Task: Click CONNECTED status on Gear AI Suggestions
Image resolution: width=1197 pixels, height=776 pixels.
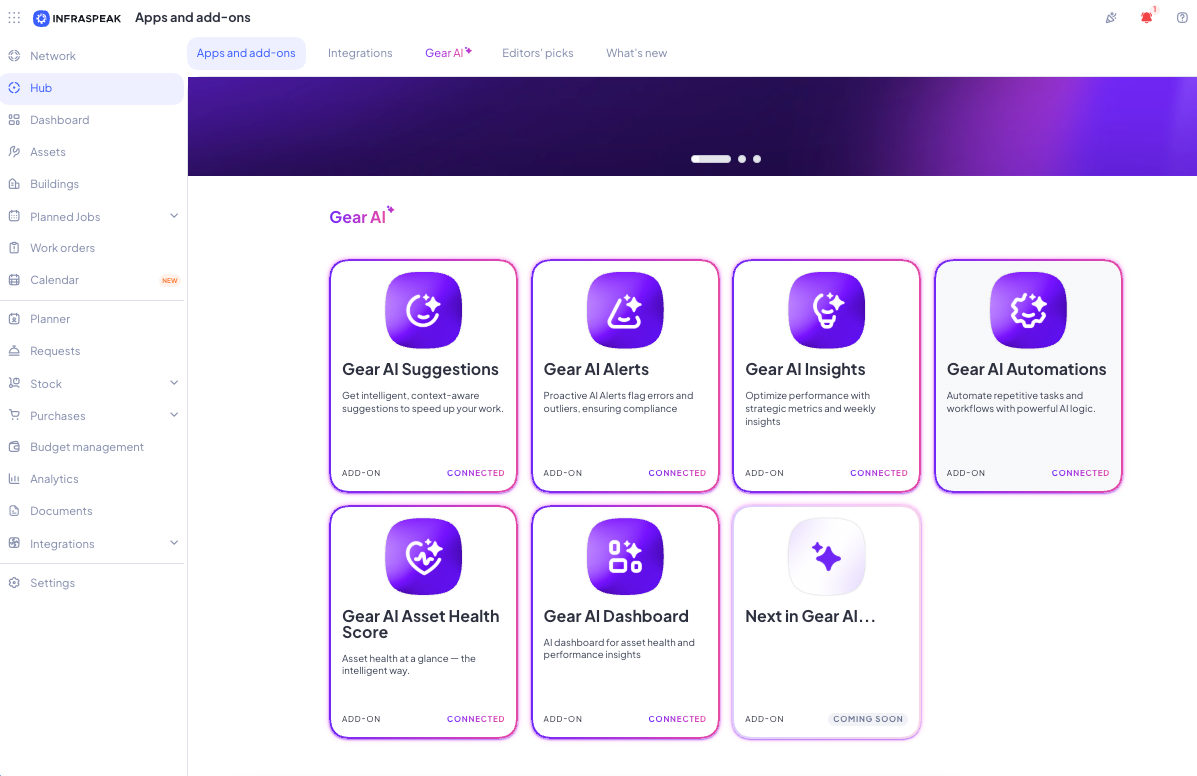Action: 476,473
